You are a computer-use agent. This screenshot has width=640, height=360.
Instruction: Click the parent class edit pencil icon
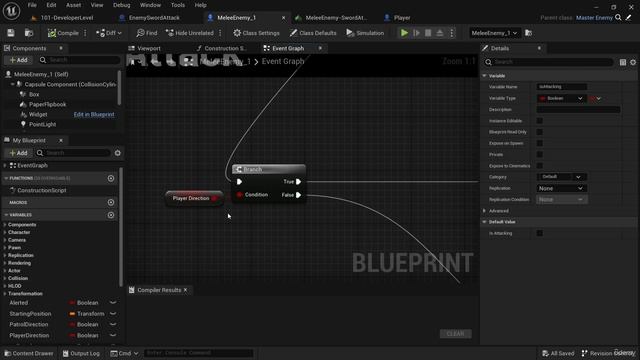(x=629, y=18)
